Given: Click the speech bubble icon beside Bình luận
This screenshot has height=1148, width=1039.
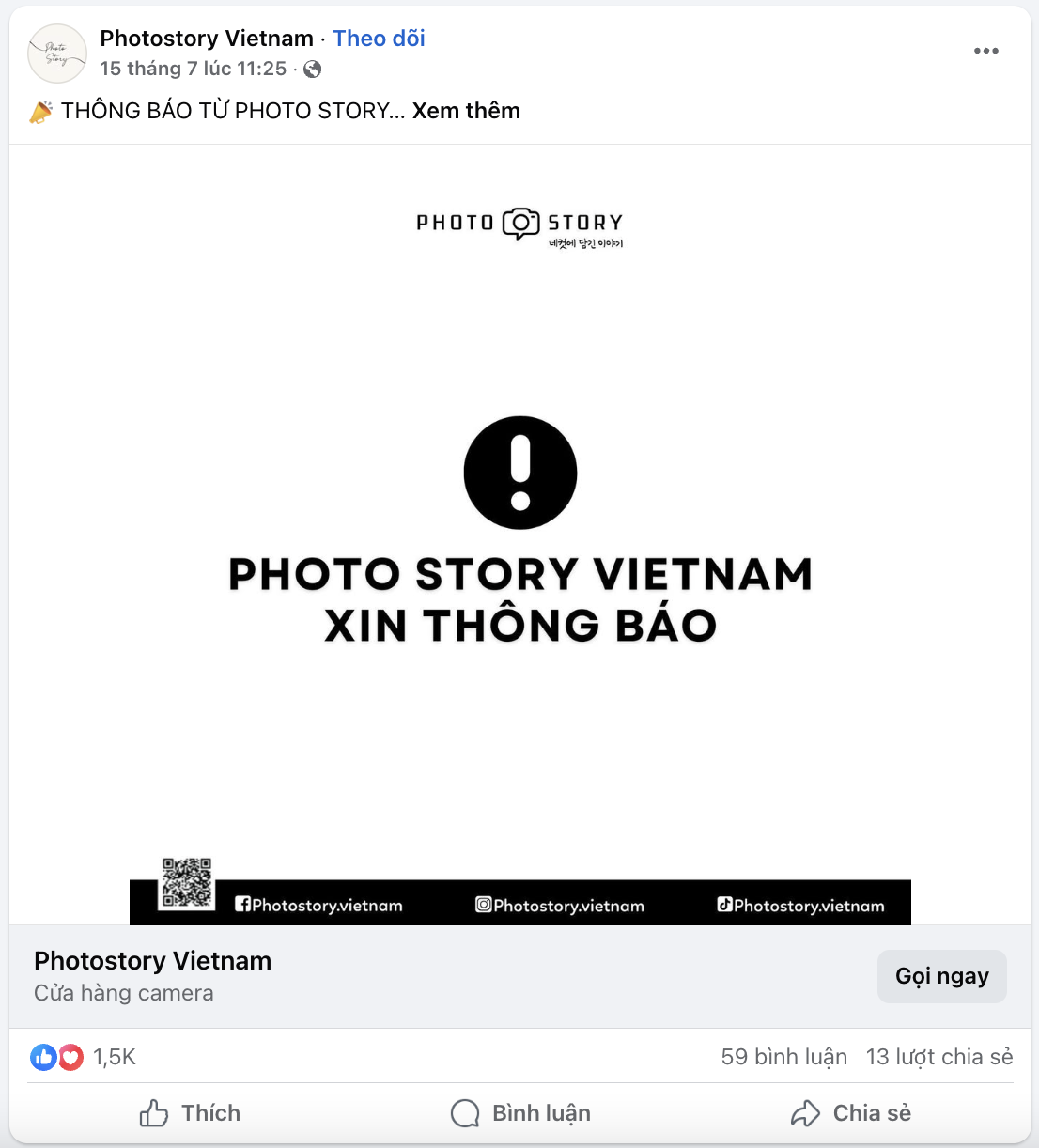Looking at the screenshot, I should pos(464,1112).
